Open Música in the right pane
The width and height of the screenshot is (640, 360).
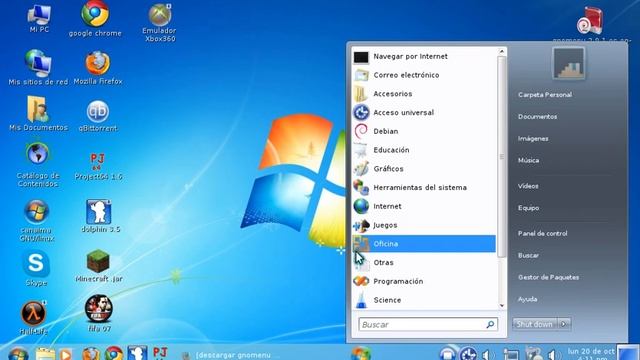pyautogui.click(x=529, y=160)
